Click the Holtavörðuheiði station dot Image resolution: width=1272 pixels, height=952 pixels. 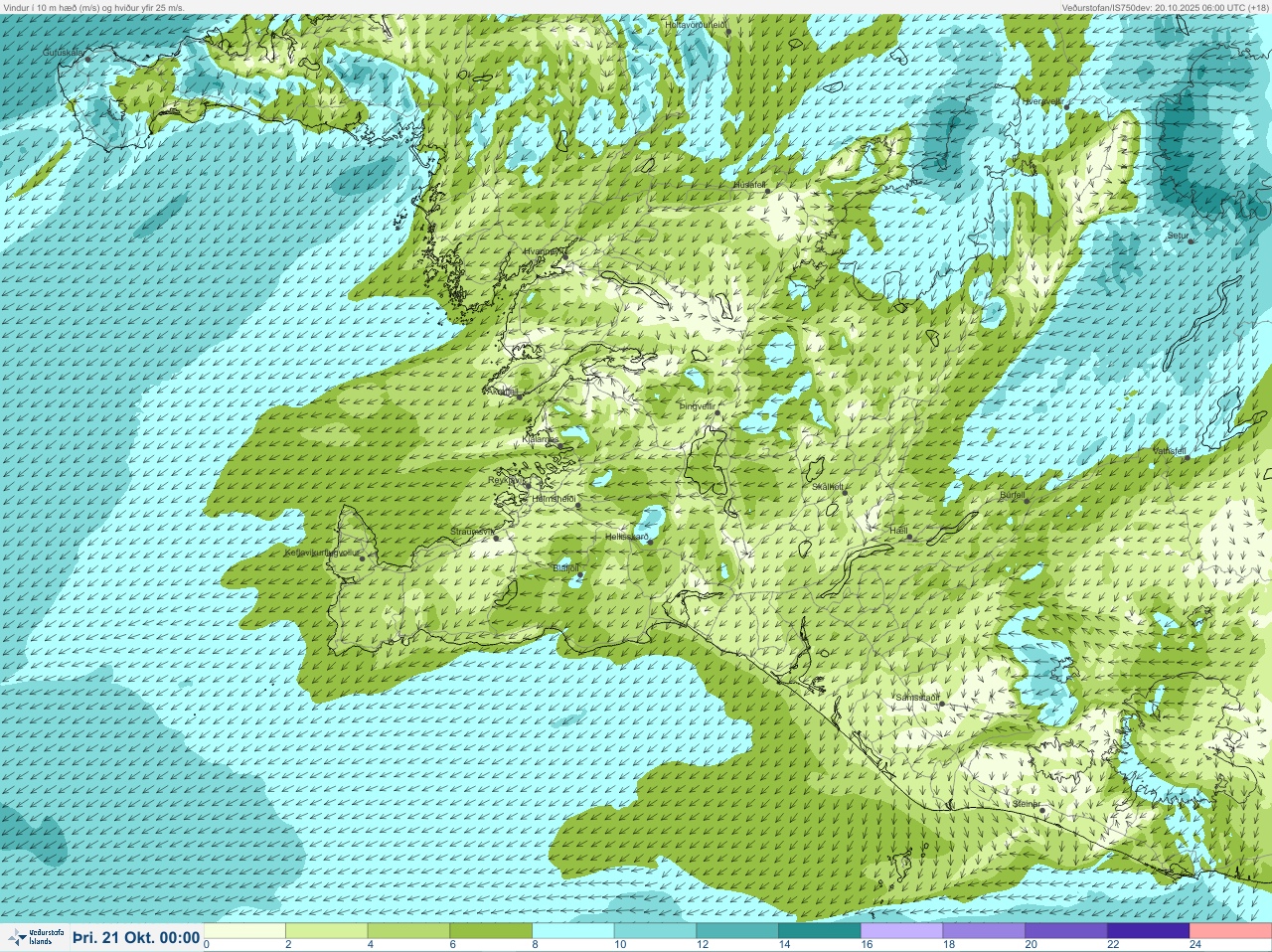[x=728, y=32]
